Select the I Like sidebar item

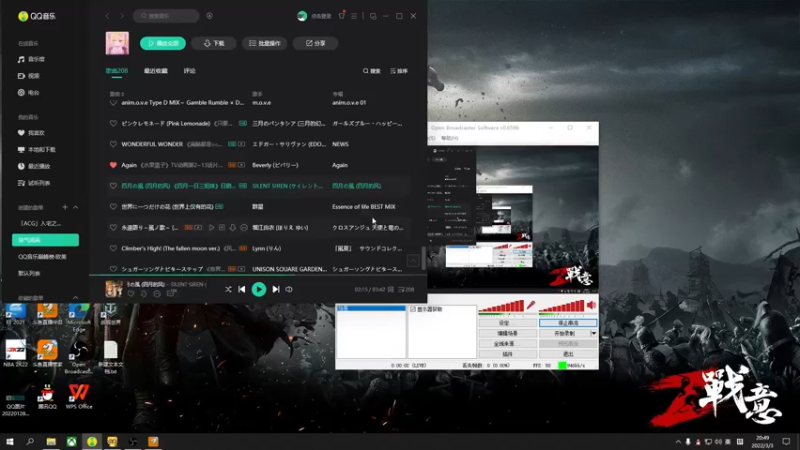[x=32, y=133]
